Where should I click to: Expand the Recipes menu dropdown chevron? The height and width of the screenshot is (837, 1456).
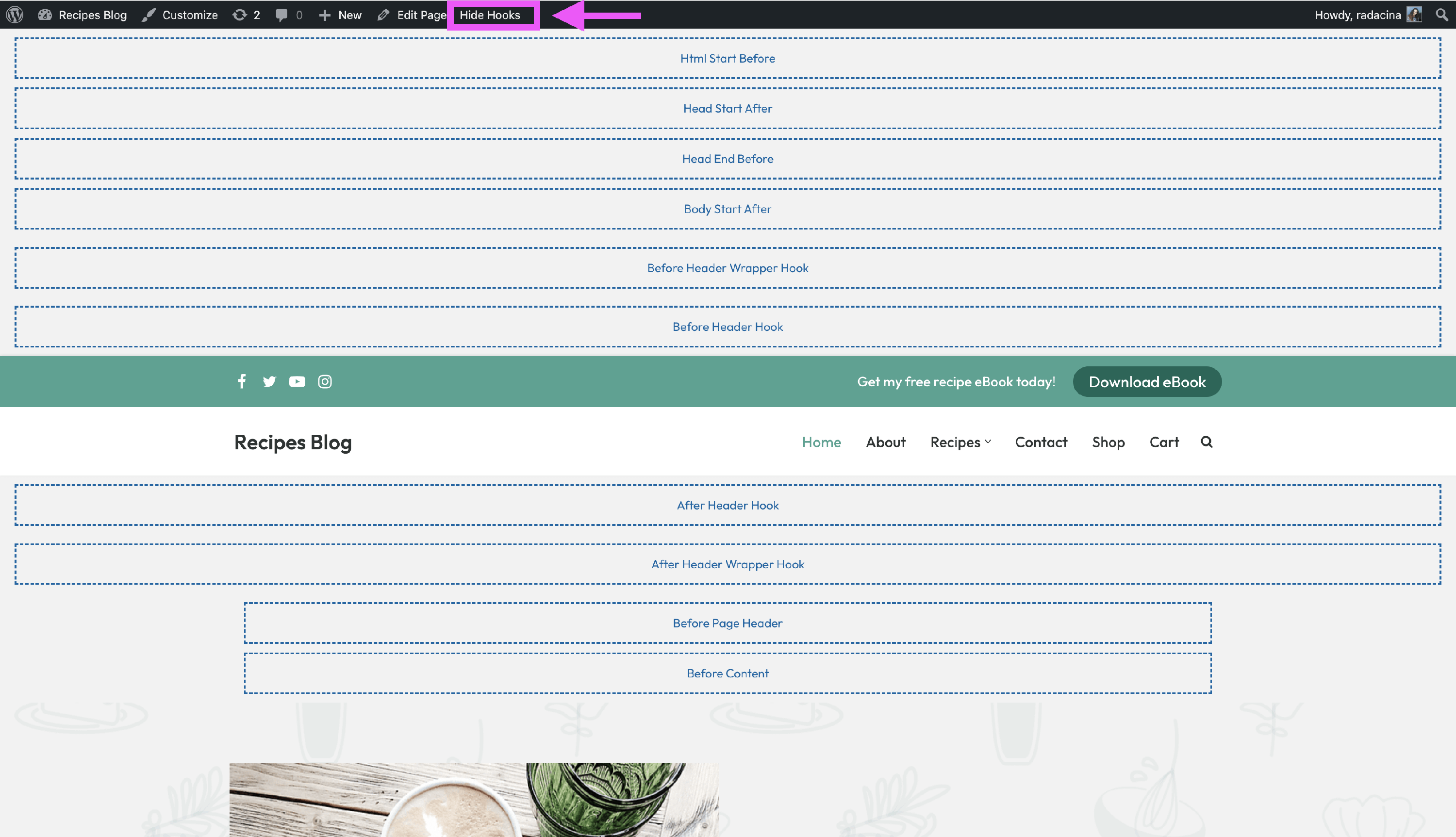[x=988, y=442]
